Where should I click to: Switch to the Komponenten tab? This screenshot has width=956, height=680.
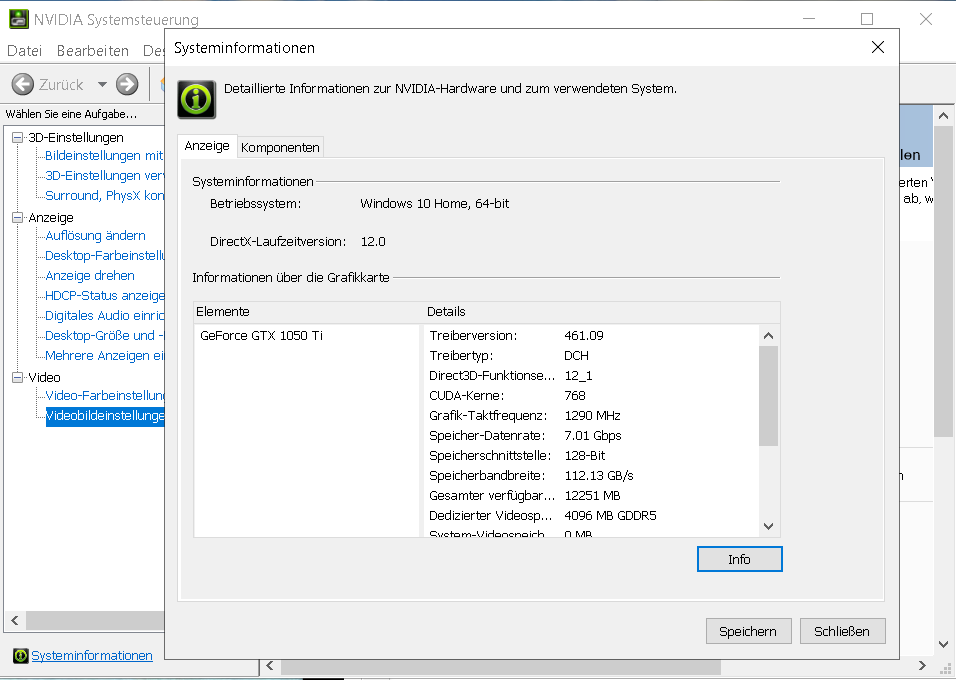(x=280, y=147)
